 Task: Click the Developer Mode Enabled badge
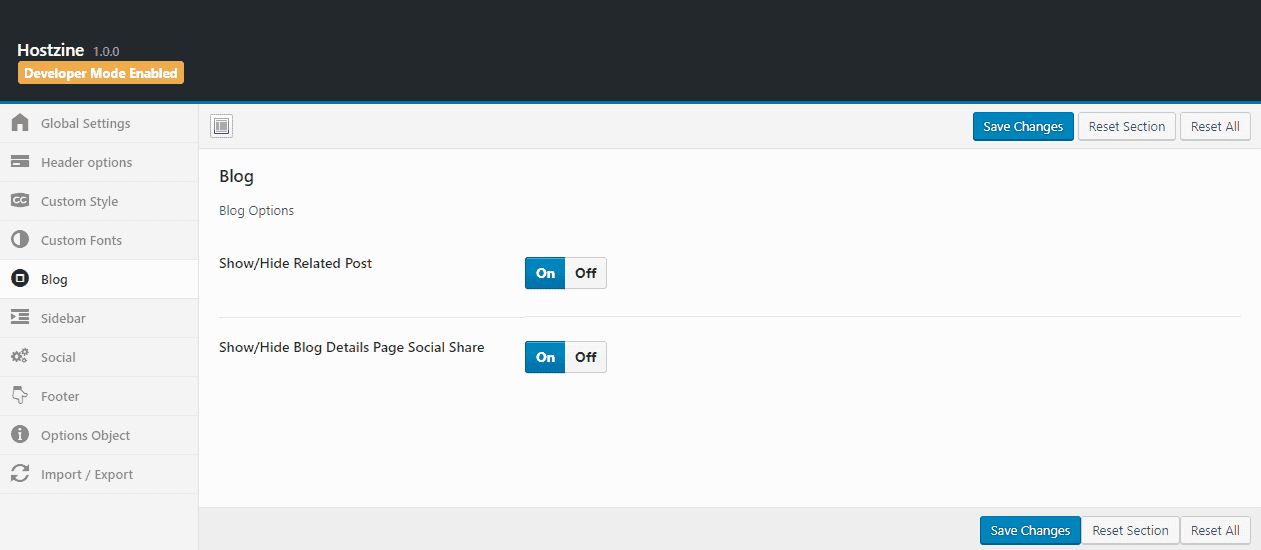tap(101, 73)
